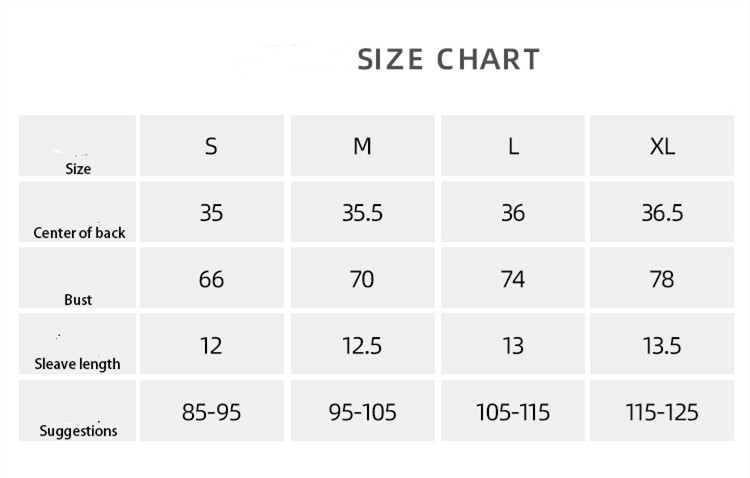Viewport: 750px width, 478px height.
Task: Choose the XL size column header
Action: [x=662, y=146]
